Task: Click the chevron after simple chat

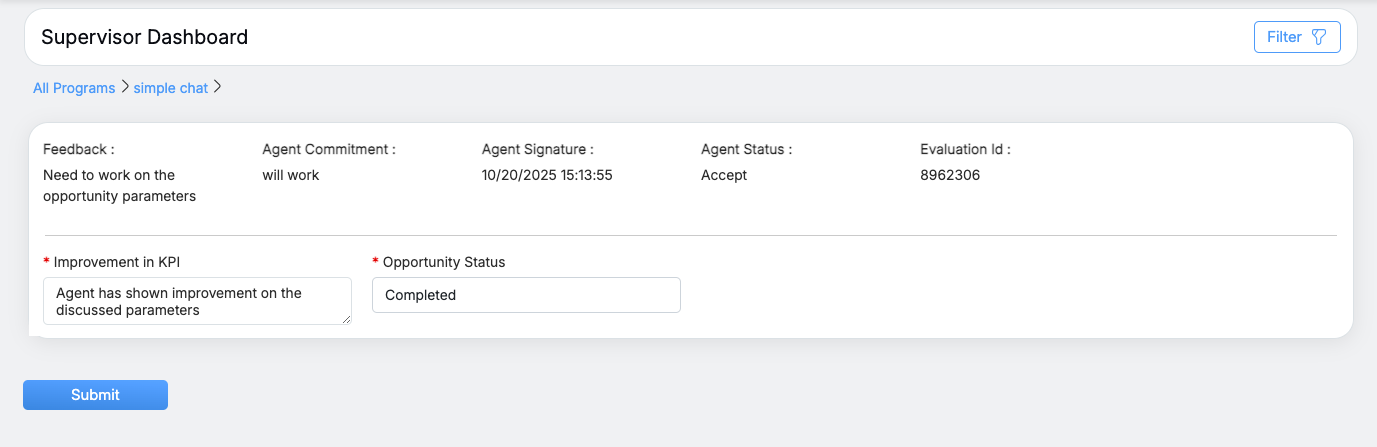Action: tap(218, 87)
